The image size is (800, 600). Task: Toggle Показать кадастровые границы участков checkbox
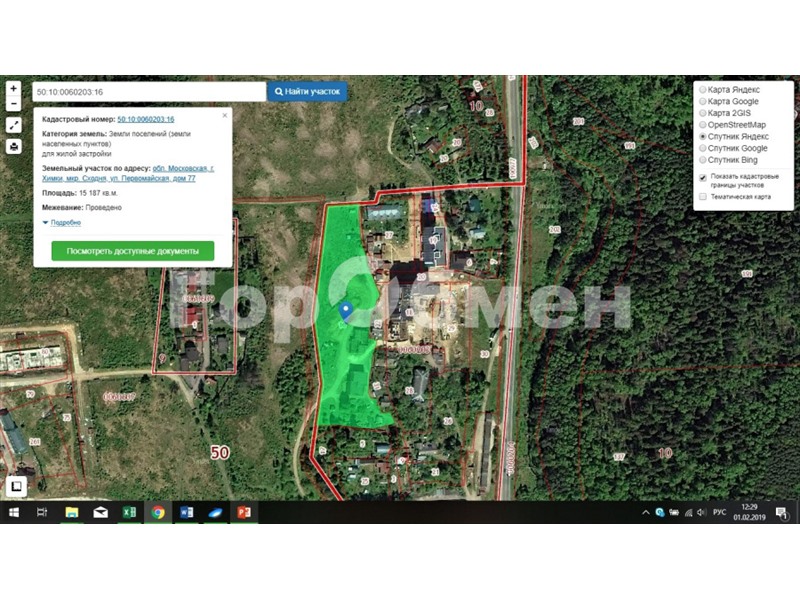(703, 178)
